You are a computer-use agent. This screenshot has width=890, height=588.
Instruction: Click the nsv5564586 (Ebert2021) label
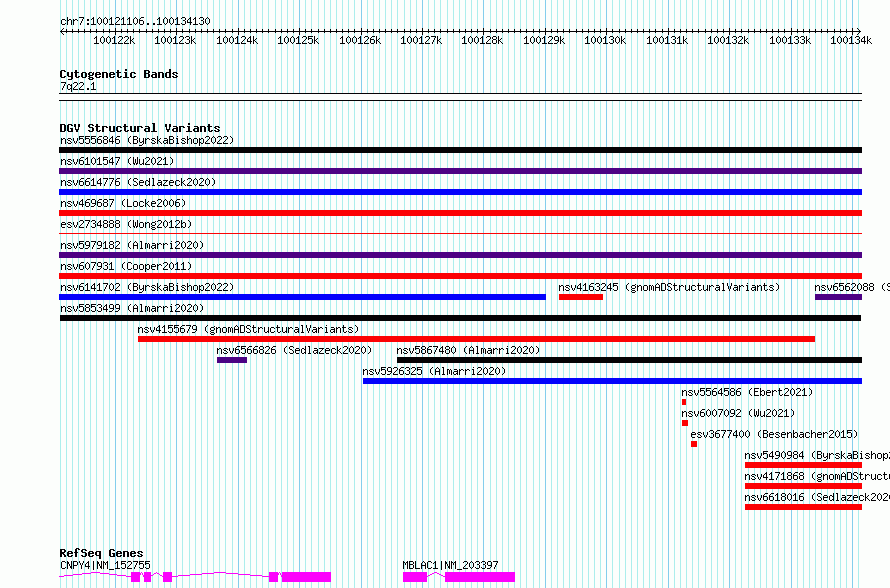coord(747,392)
